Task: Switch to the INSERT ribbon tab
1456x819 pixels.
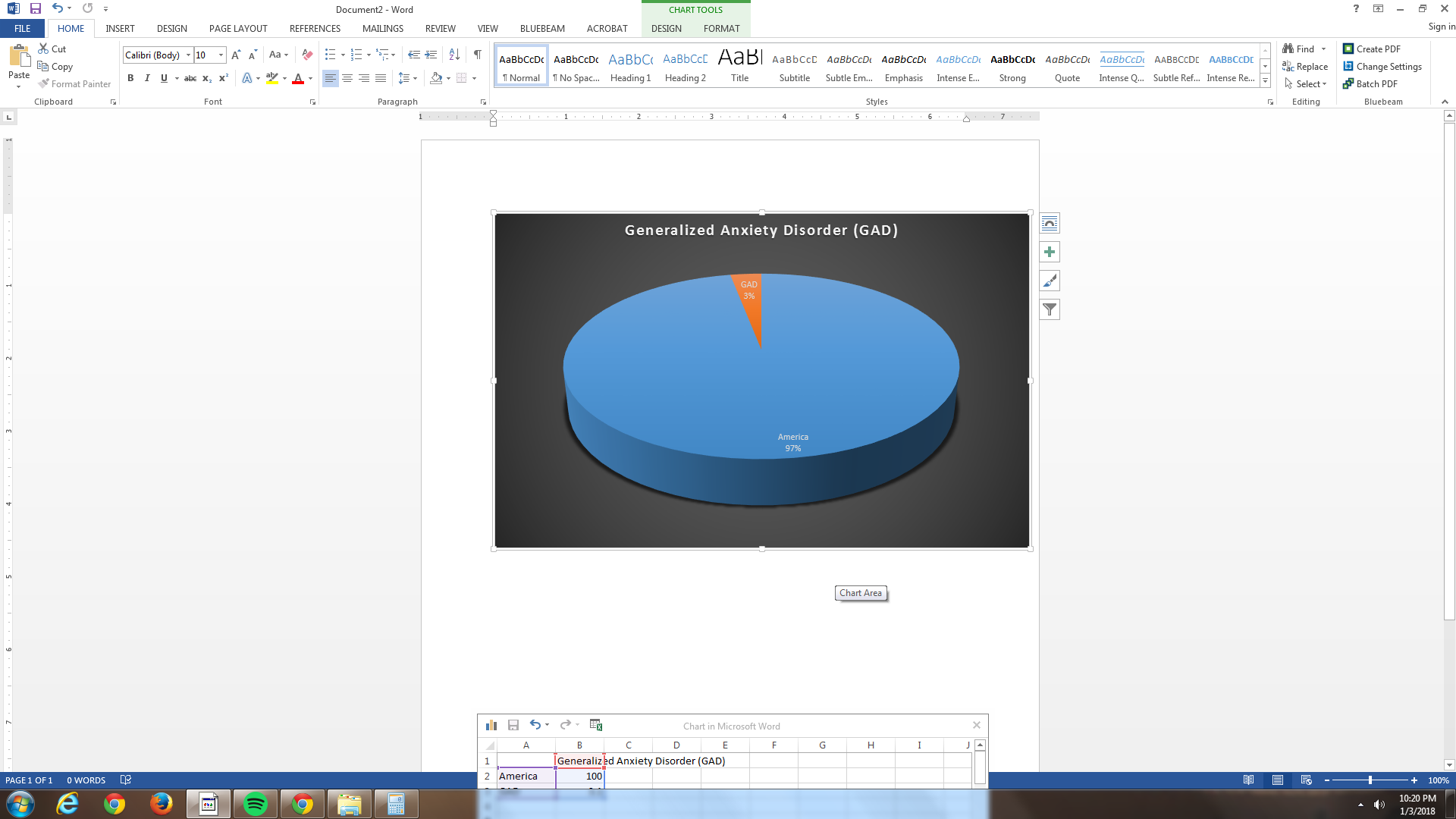Action: [x=120, y=29]
